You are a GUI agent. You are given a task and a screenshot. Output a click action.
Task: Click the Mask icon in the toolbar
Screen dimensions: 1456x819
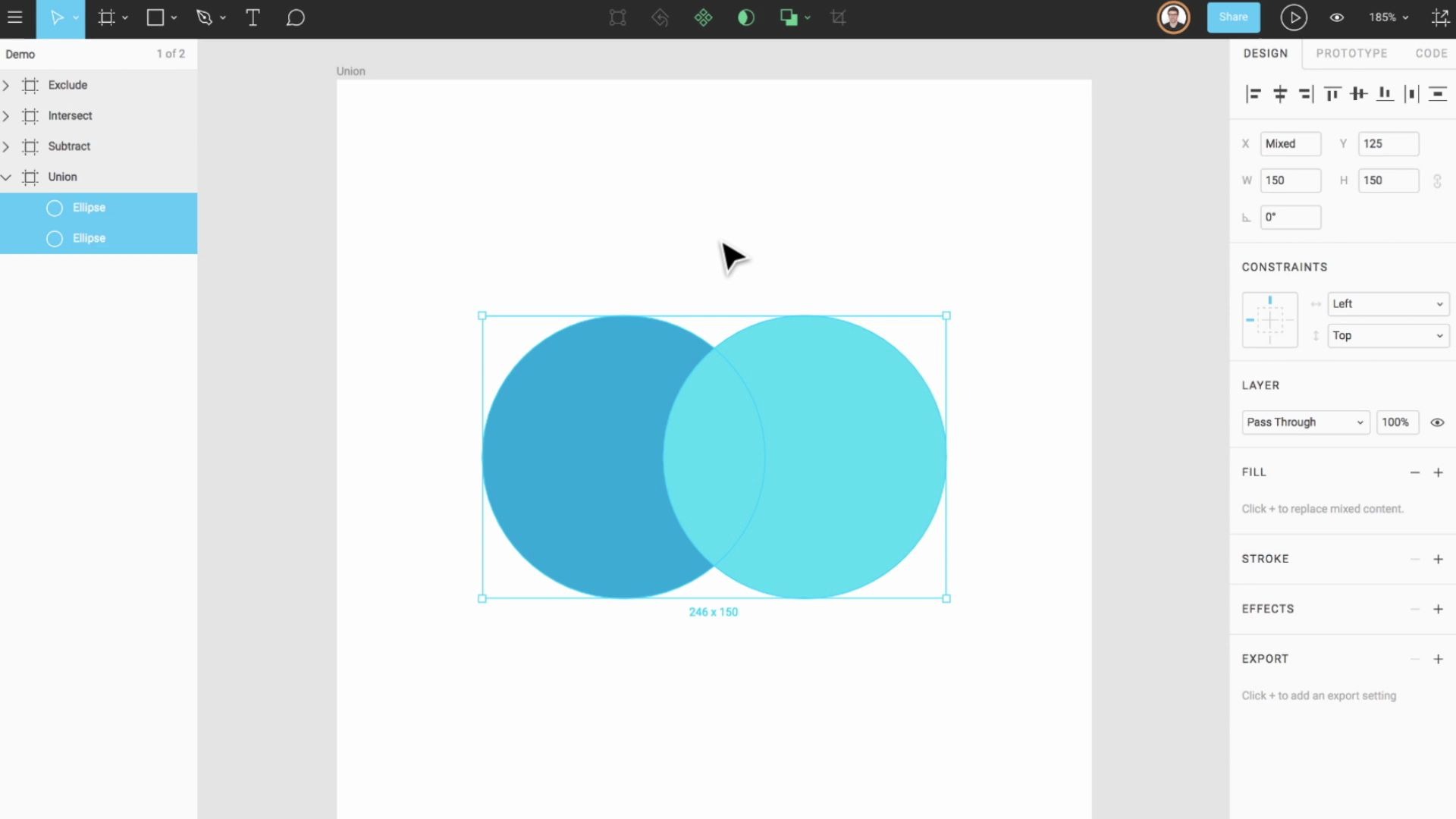[746, 17]
